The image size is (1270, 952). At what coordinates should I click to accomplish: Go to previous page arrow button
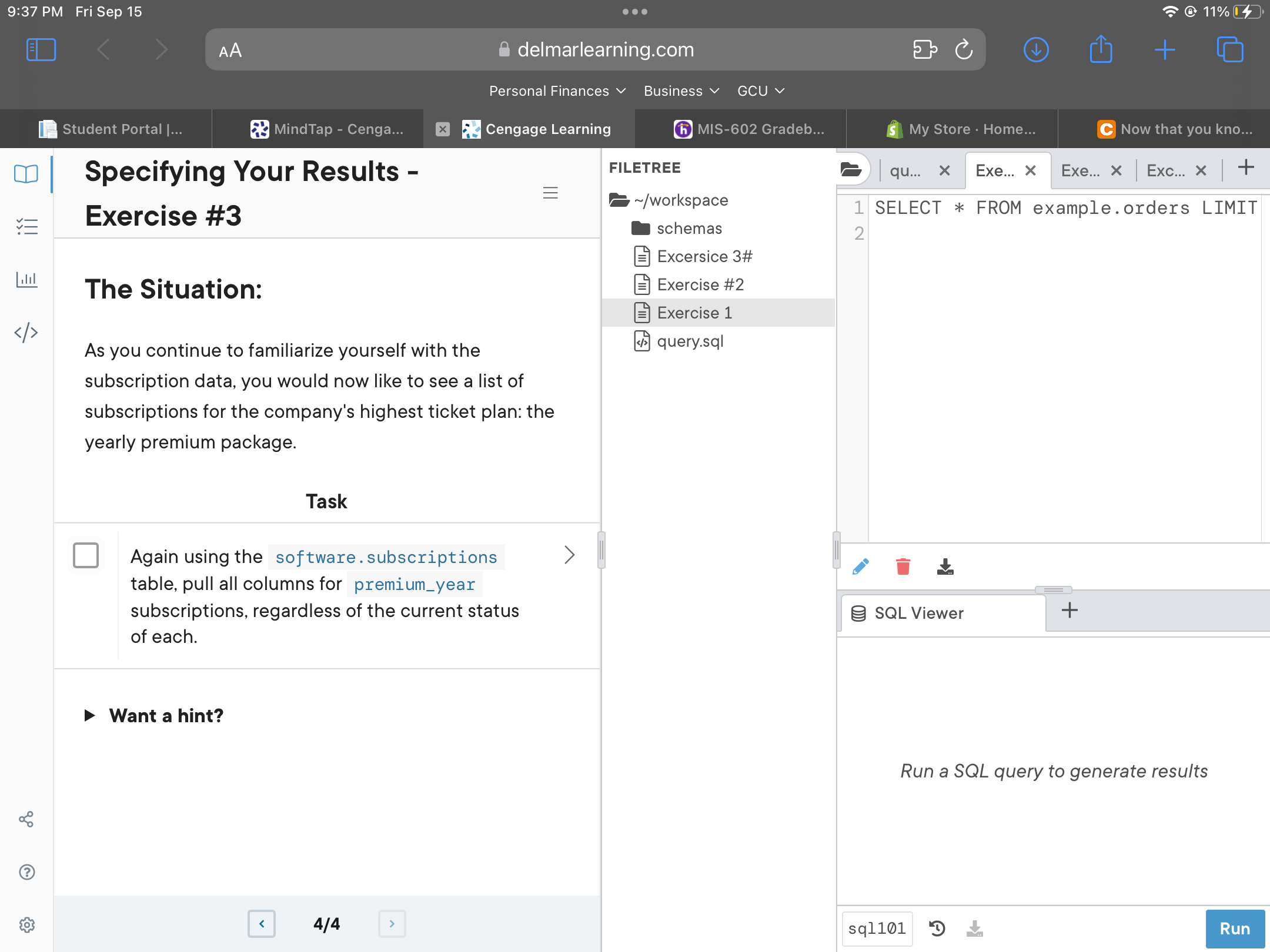tap(262, 924)
